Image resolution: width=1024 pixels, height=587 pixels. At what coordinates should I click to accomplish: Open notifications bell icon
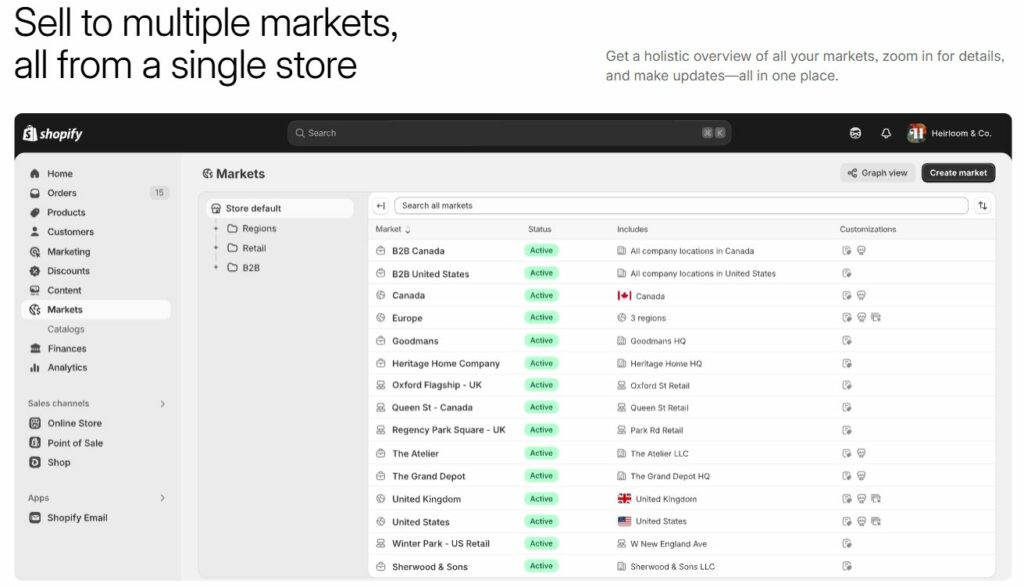click(886, 133)
